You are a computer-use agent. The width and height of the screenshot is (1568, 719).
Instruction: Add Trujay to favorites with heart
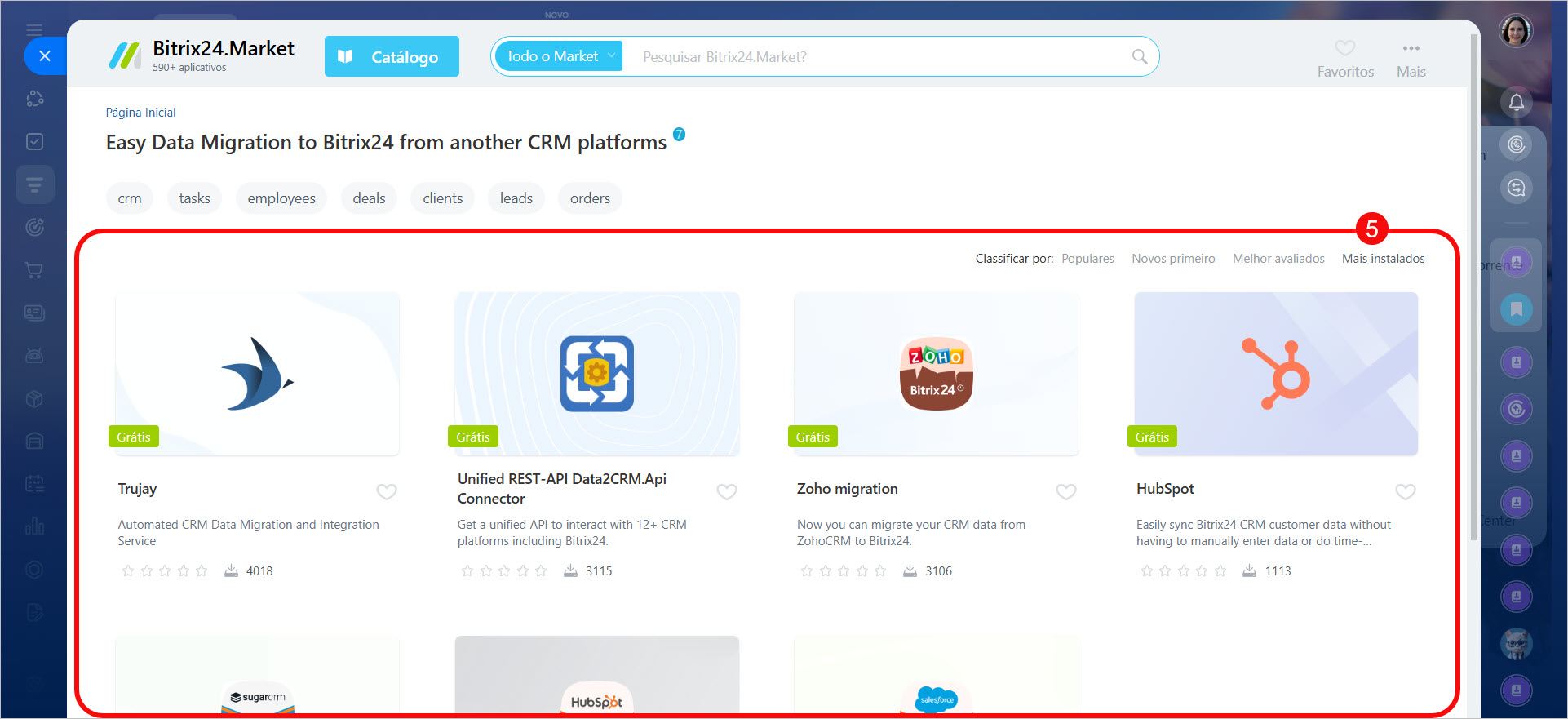pos(387,491)
